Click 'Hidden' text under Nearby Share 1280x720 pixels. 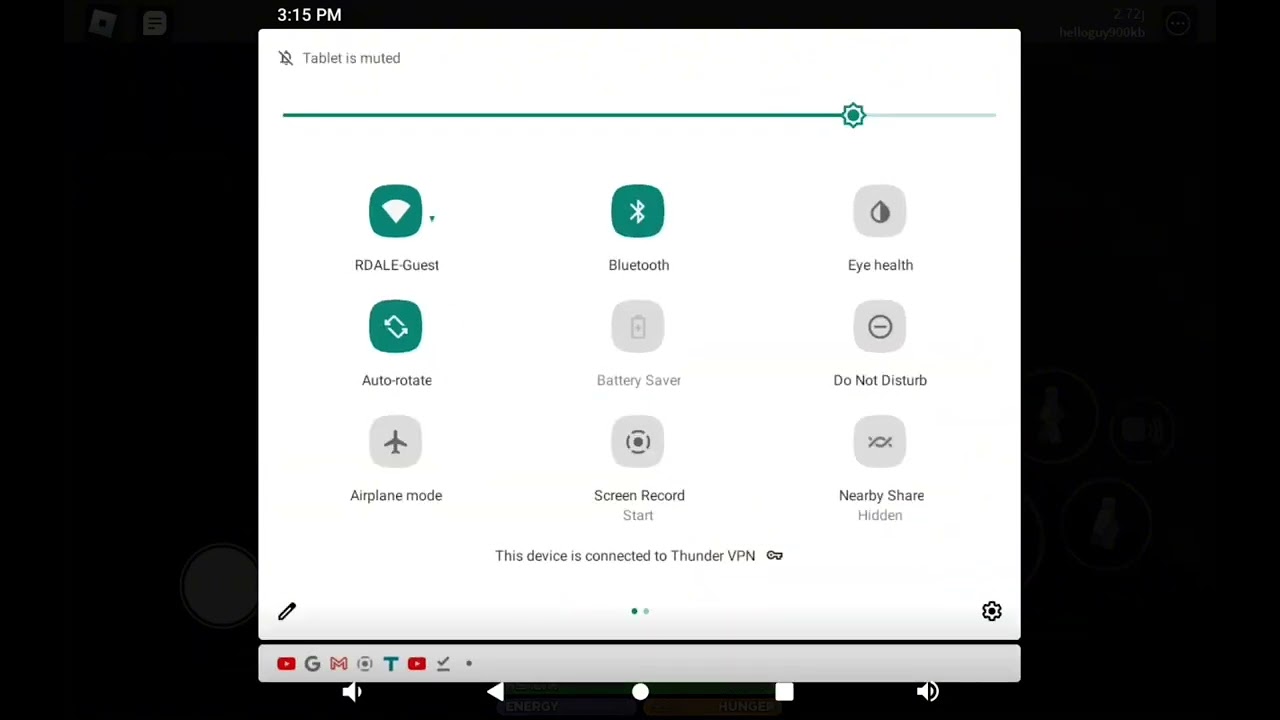tap(880, 516)
